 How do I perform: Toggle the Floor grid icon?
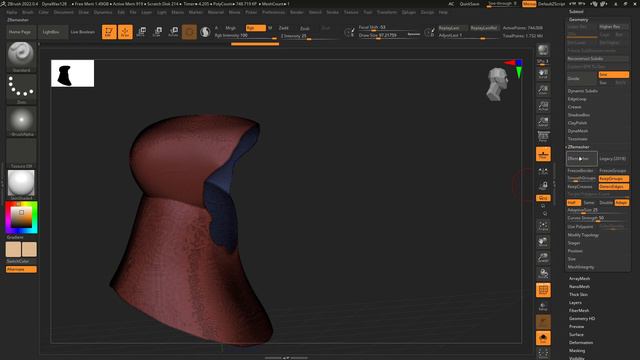point(543,154)
